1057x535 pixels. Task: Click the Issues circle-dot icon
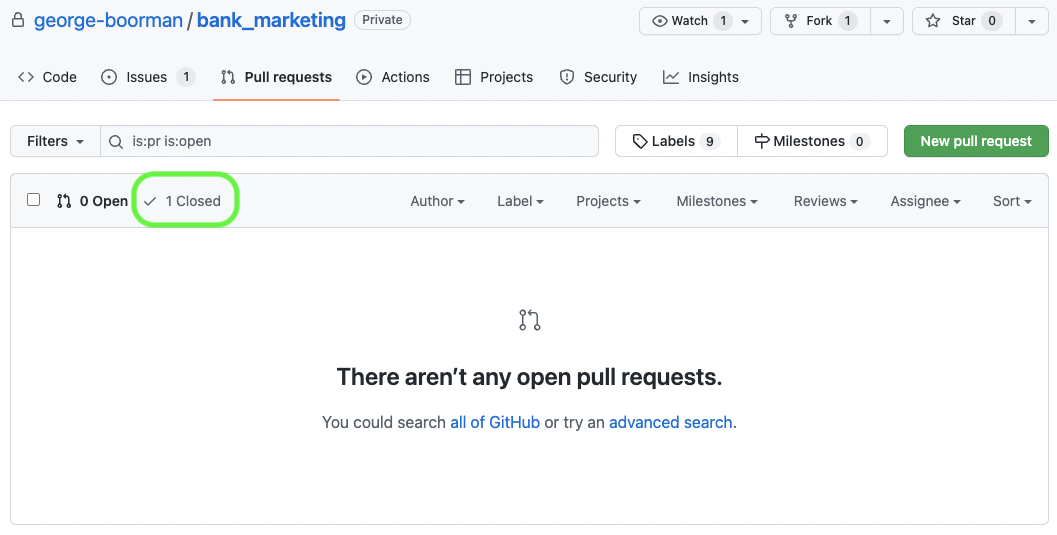coord(109,77)
